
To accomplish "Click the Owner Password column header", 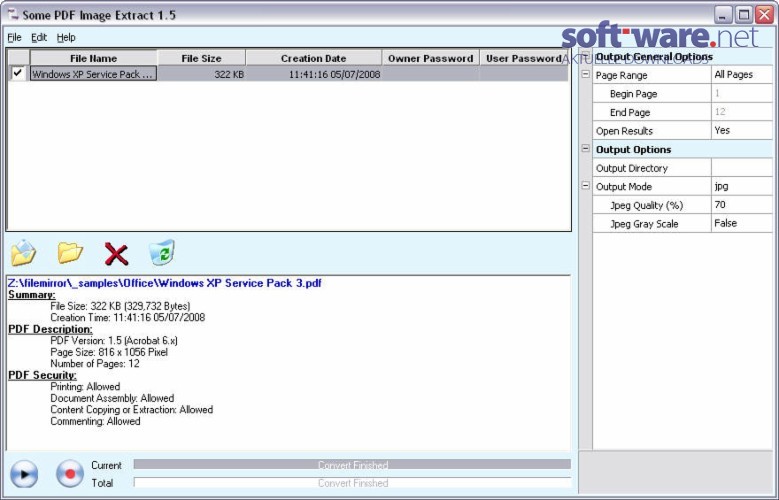I will (430, 58).
